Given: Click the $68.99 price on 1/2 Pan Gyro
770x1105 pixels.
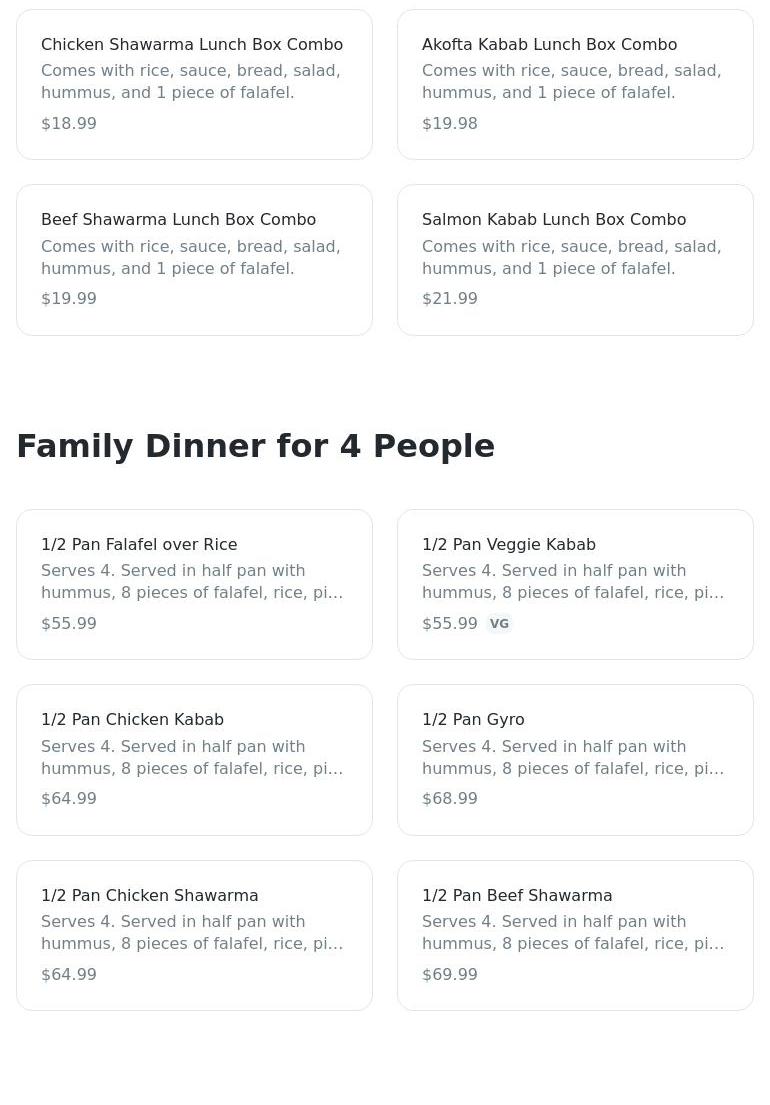Looking at the screenshot, I should (x=450, y=799).
